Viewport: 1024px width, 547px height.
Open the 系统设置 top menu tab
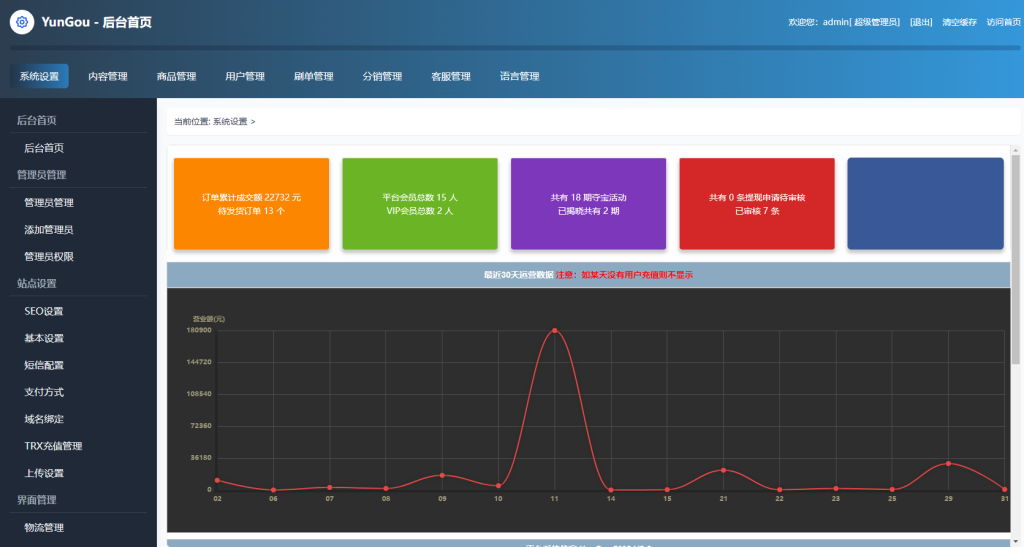pos(39,76)
